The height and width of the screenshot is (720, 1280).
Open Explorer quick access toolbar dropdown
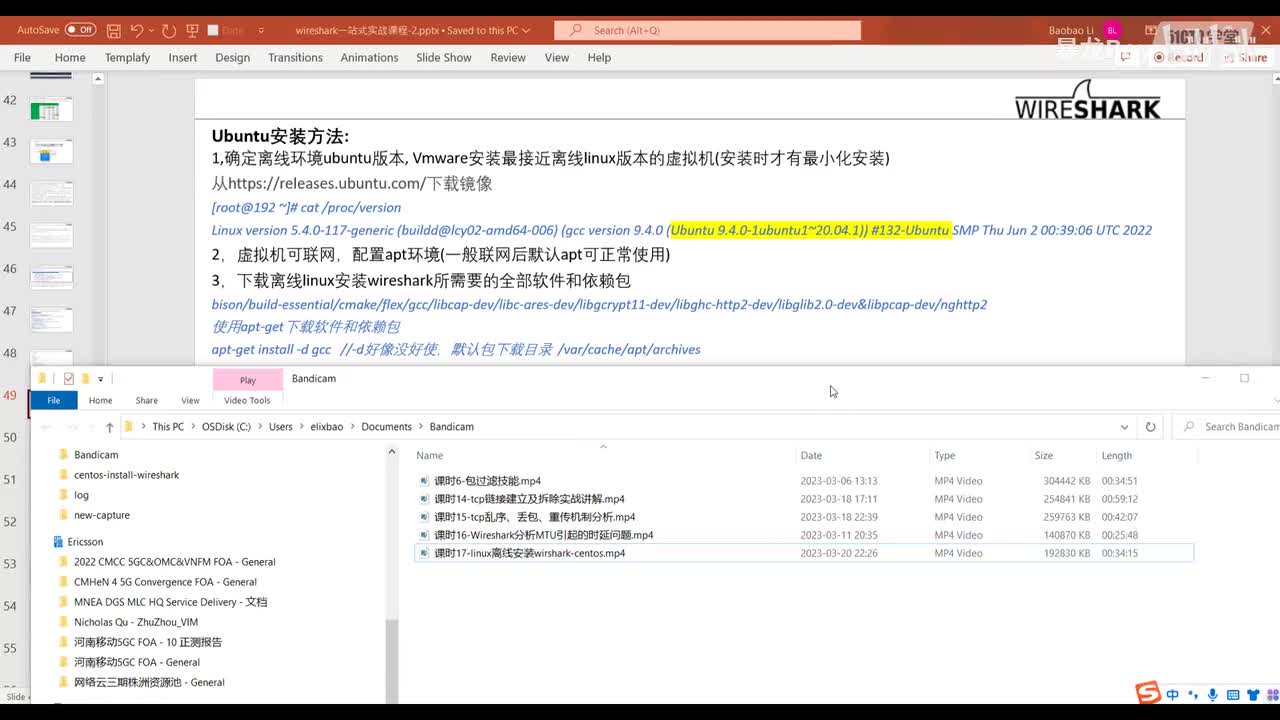click(x=100, y=379)
